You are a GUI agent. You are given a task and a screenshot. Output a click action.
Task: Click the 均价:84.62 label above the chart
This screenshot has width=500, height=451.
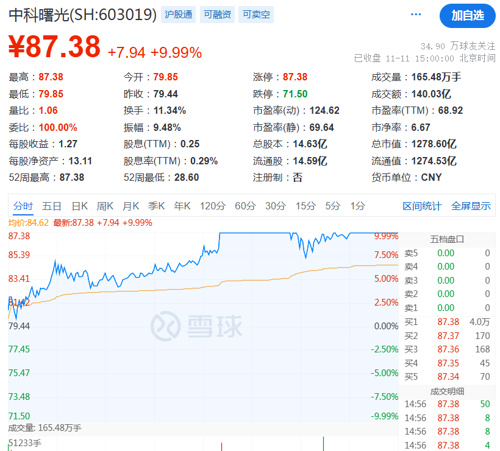[x=28, y=223]
